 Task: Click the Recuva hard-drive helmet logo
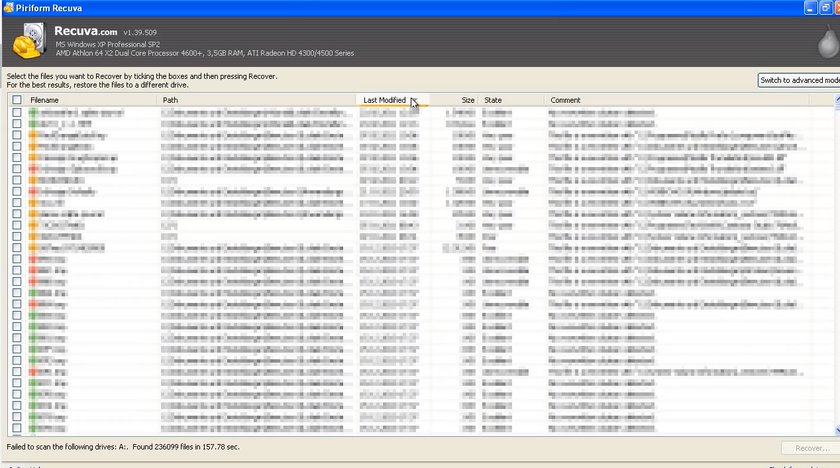coord(29,41)
